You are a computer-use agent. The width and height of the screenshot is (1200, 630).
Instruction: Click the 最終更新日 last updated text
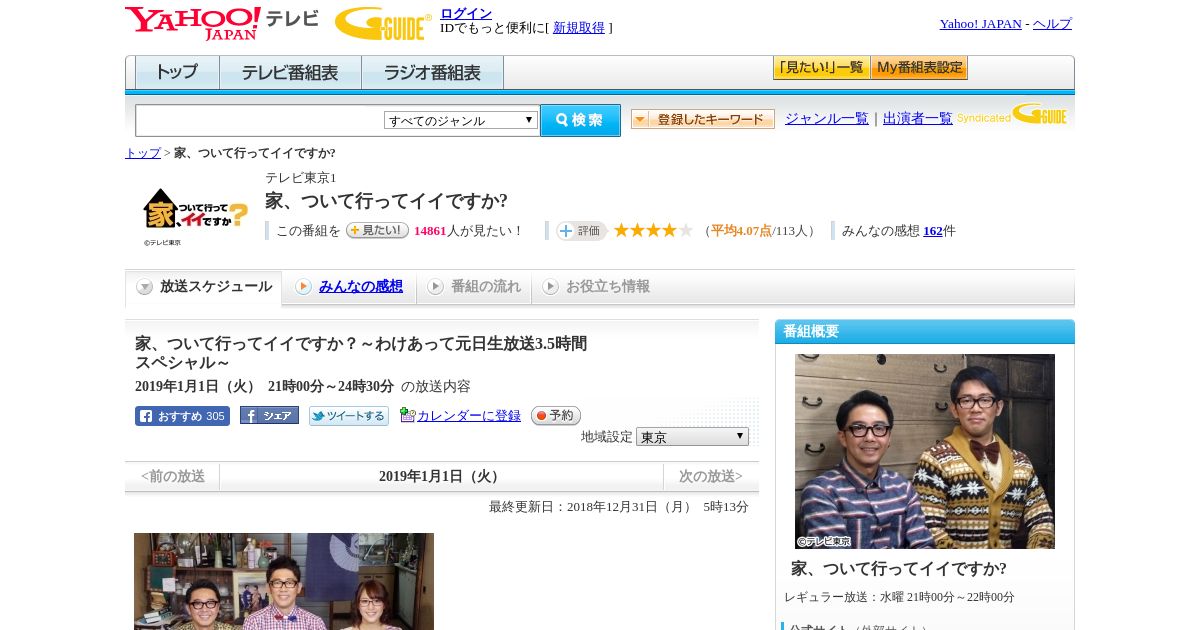(619, 507)
